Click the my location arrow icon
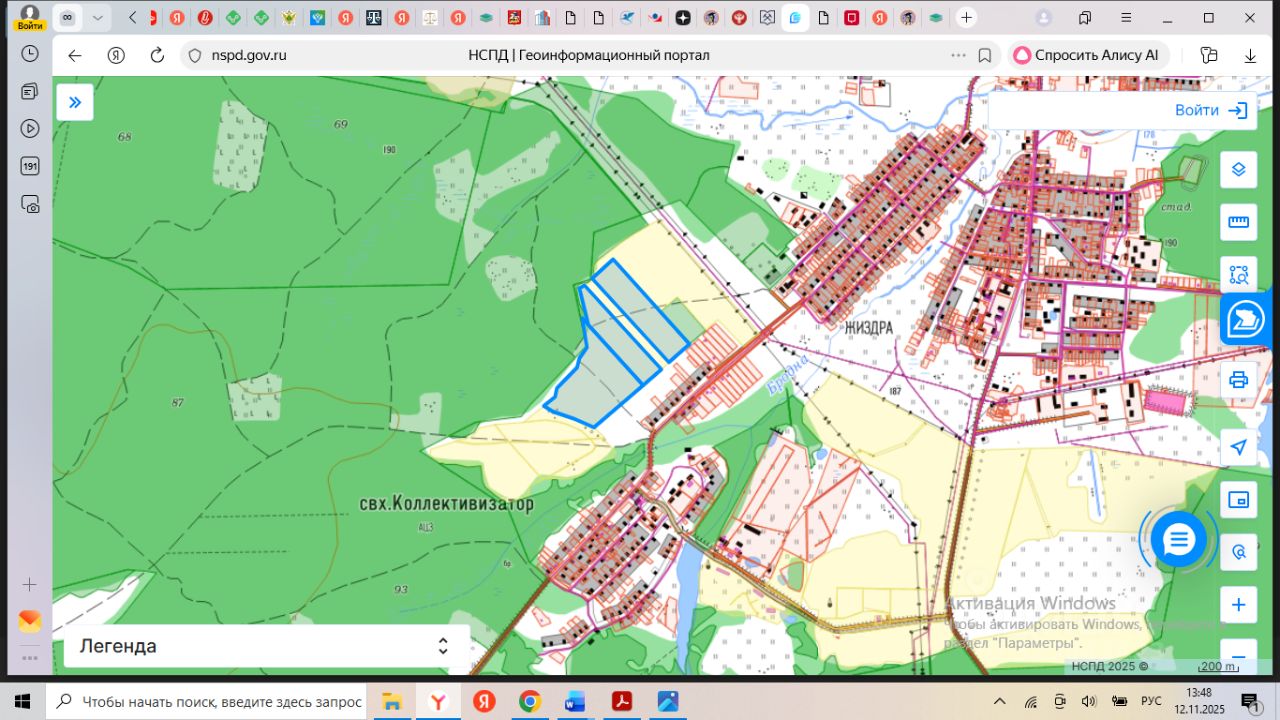This screenshot has height=720, width=1280. click(1238, 447)
